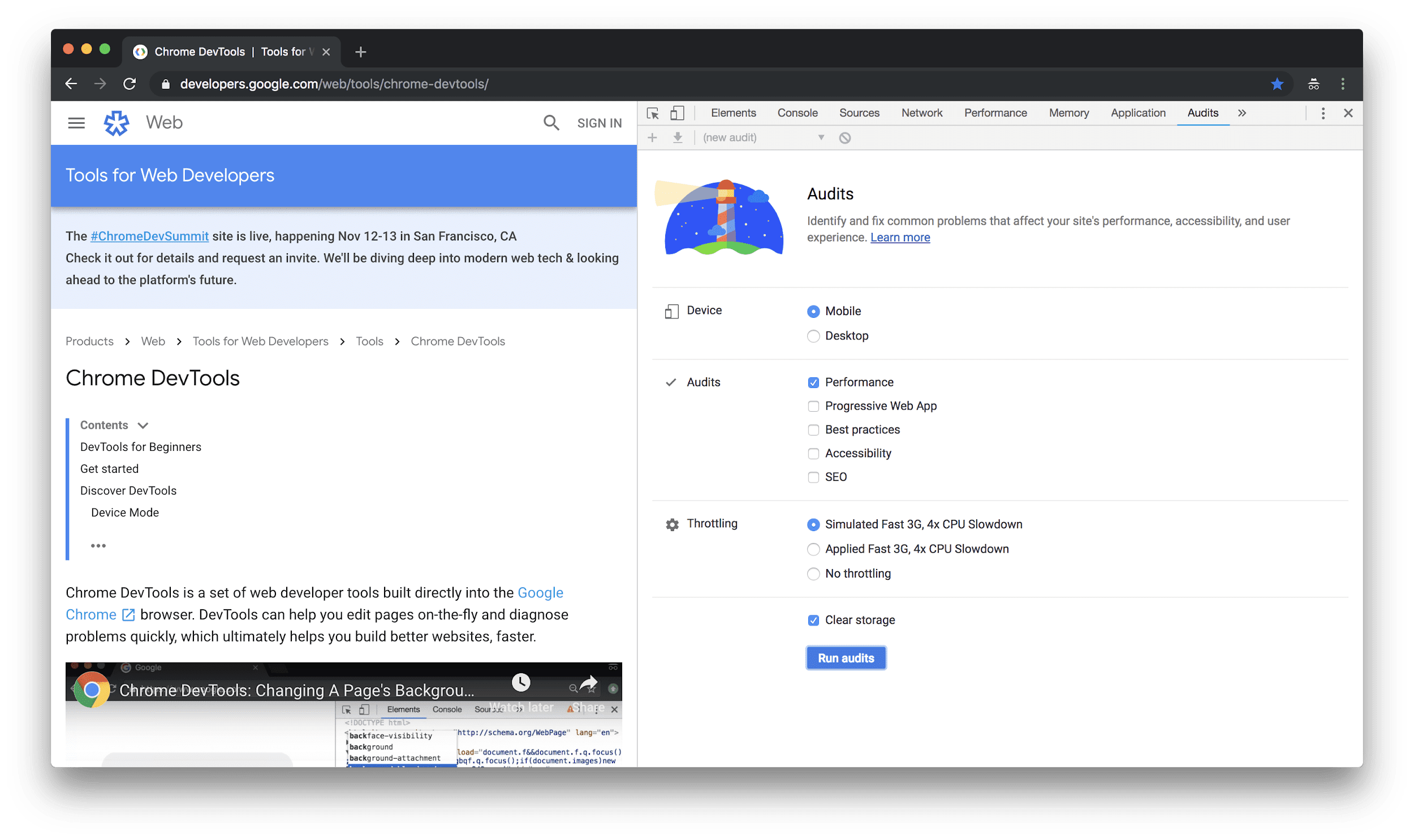Click Run audits button

point(846,657)
